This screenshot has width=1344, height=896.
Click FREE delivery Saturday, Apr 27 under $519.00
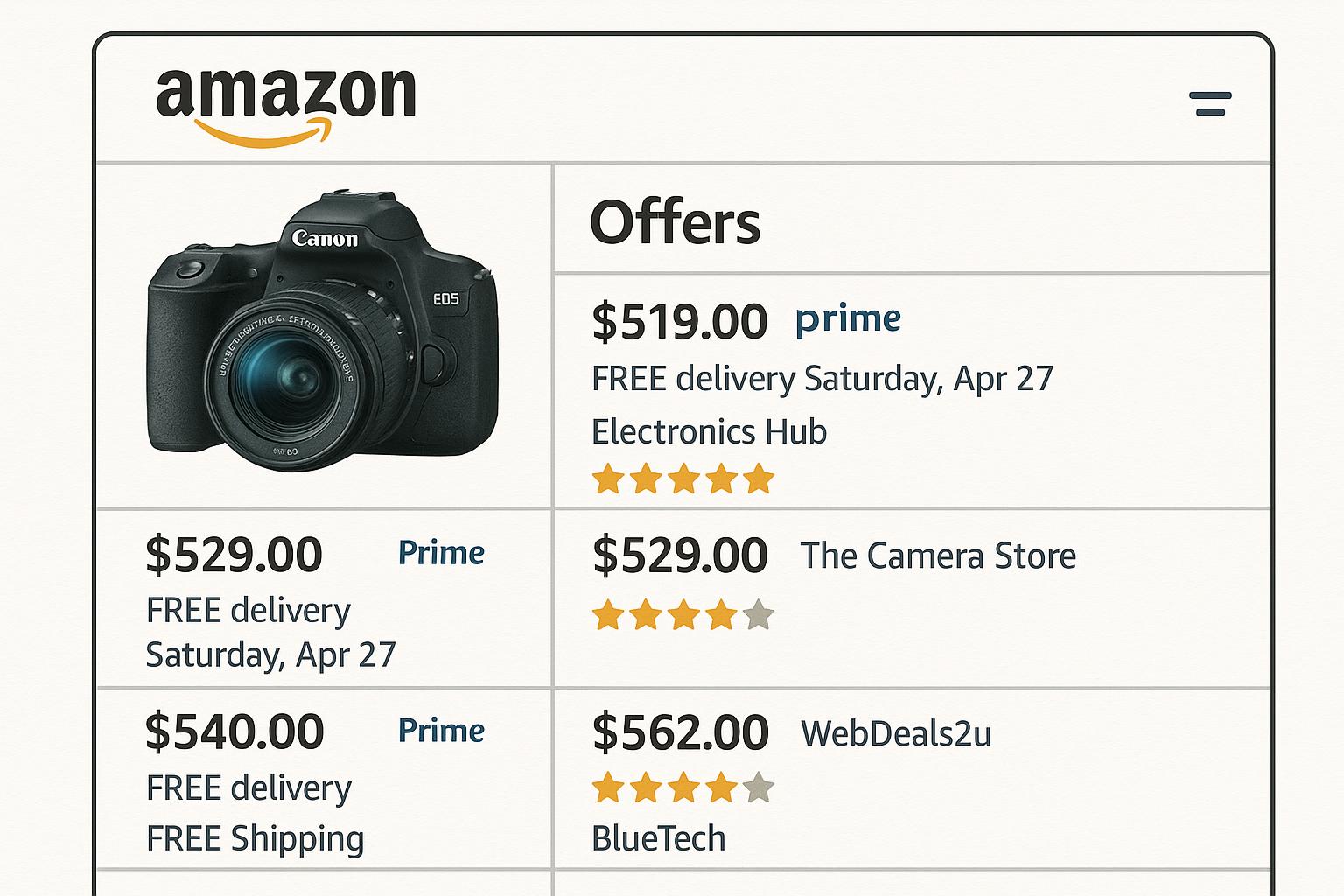822,379
